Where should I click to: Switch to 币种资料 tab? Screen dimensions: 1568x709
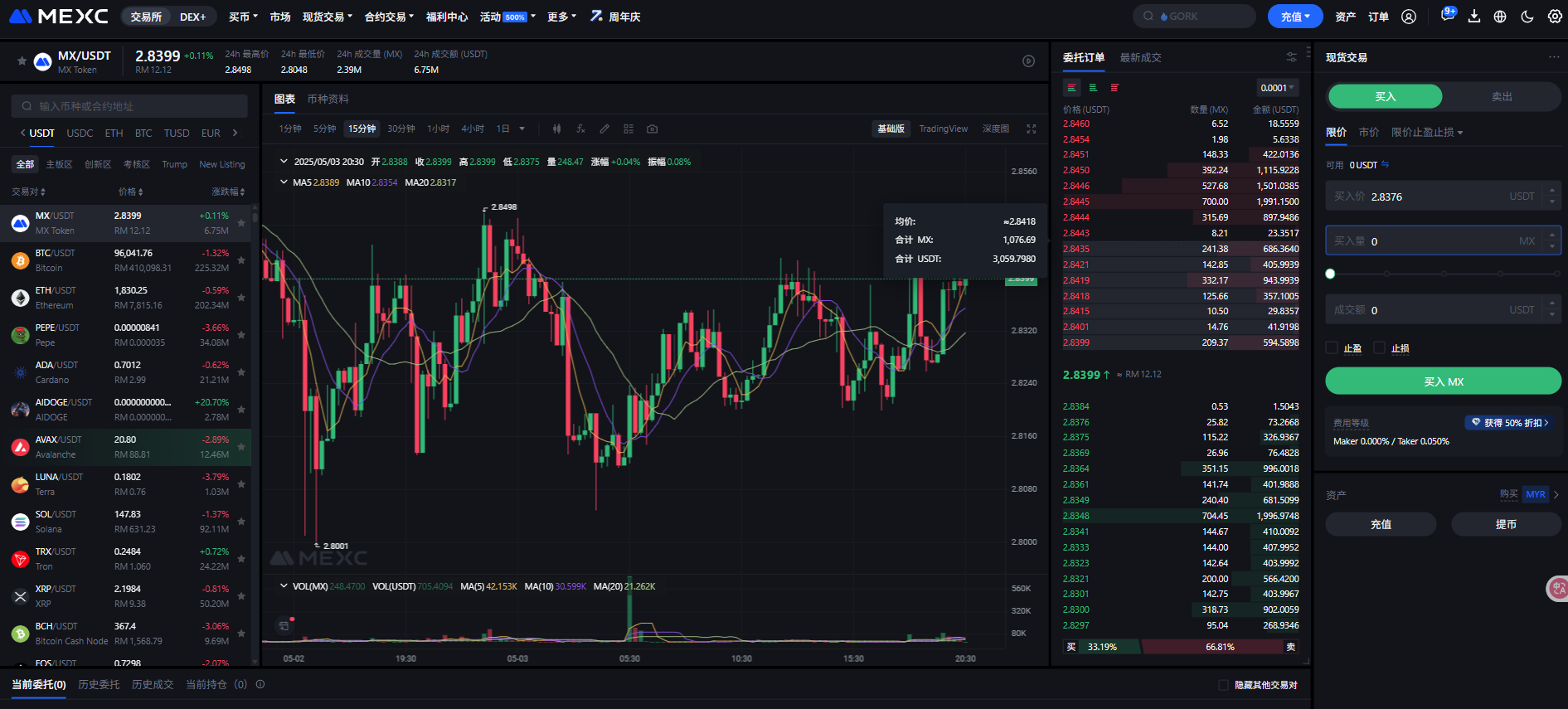coord(328,99)
